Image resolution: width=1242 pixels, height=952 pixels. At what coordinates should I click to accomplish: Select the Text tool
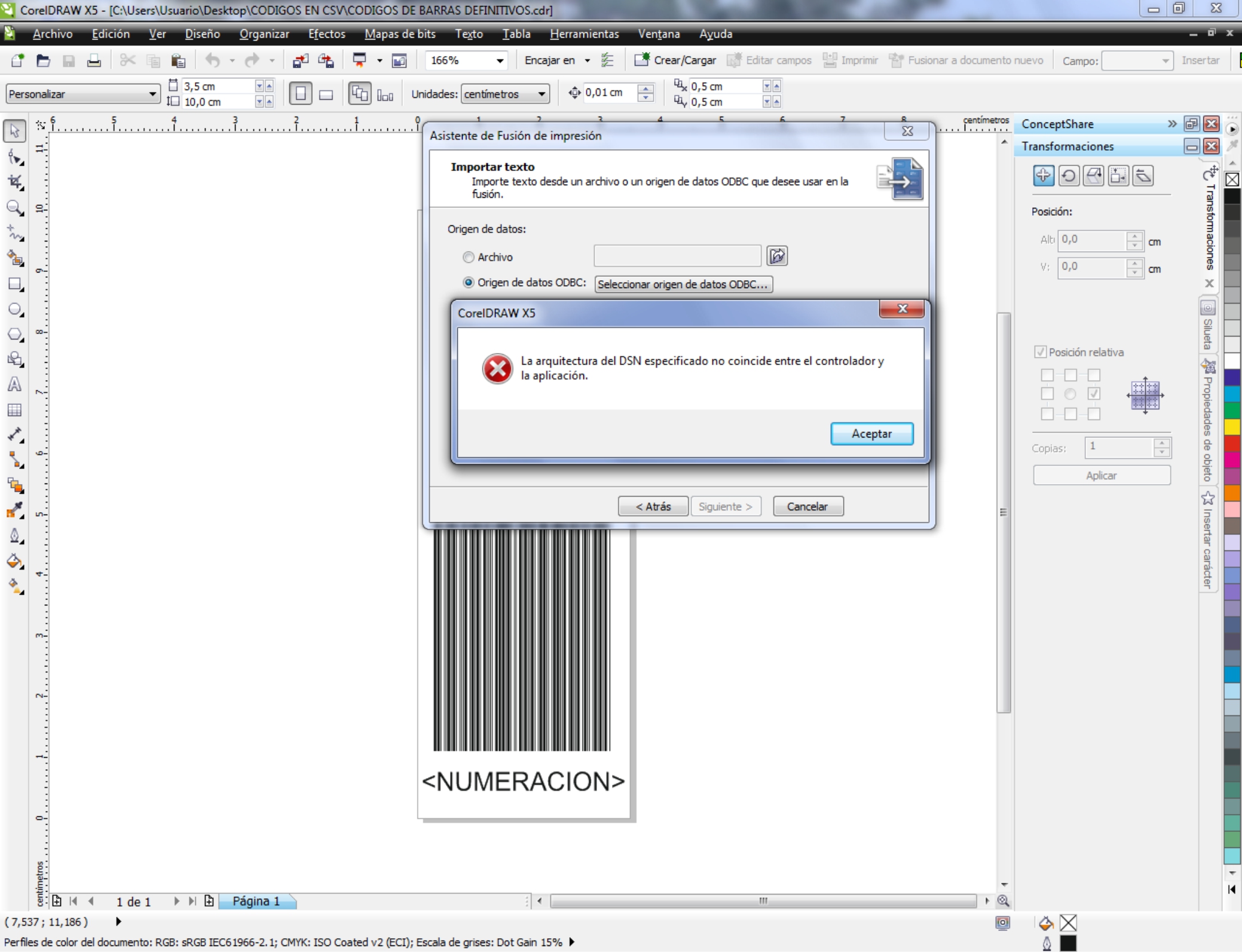point(15,384)
